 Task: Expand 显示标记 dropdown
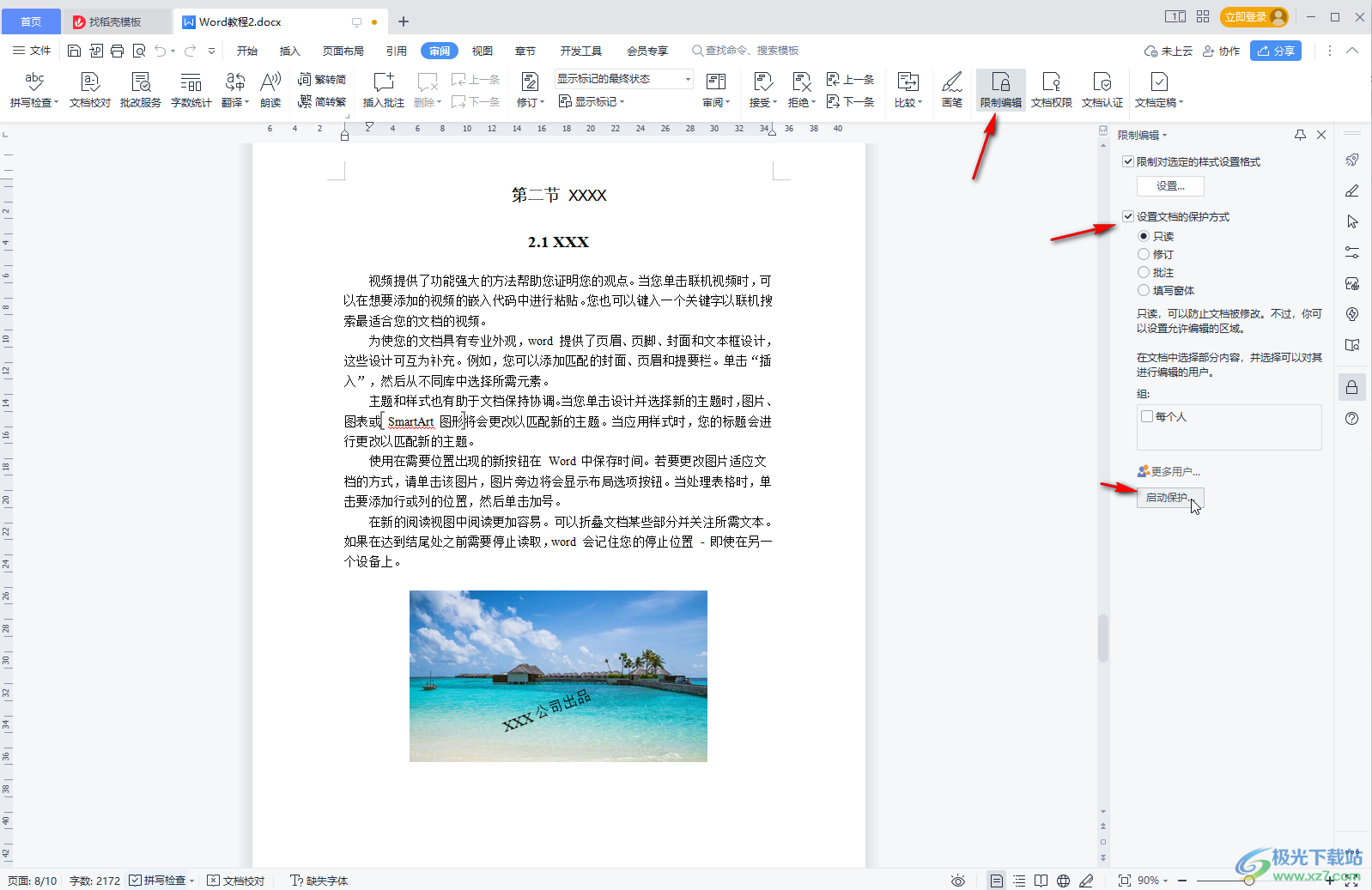click(x=592, y=101)
